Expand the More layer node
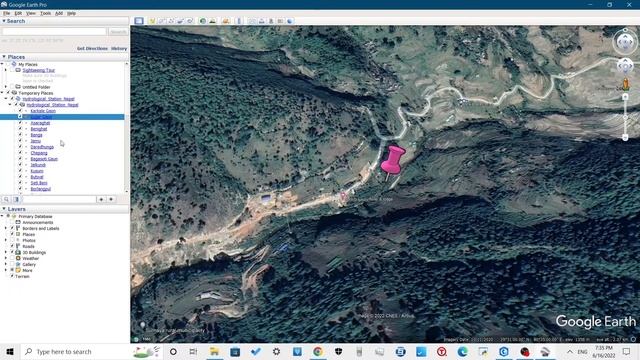The width and height of the screenshot is (640, 360). [x=6, y=270]
